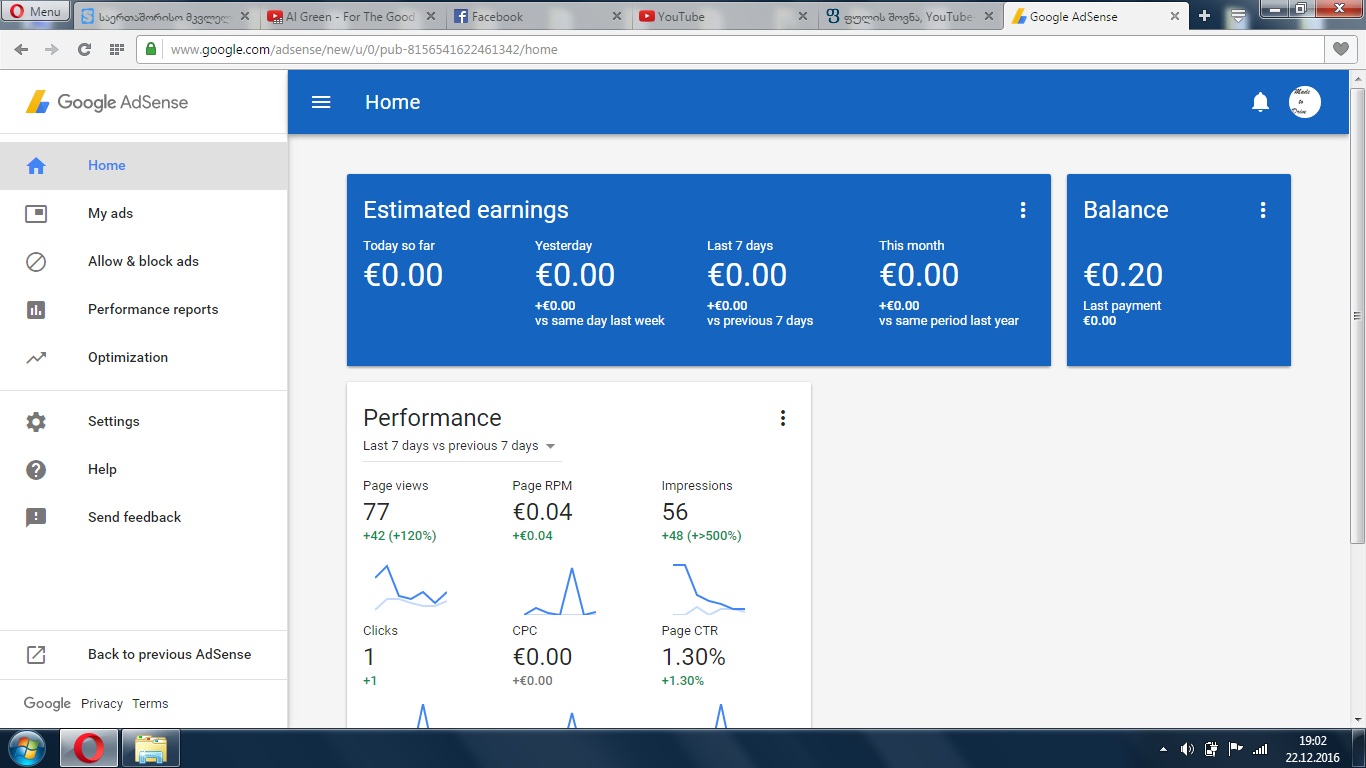Open Performance reports in sidebar
The width and height of the screenshot is (1366, 768).
(x=152, y=309)
